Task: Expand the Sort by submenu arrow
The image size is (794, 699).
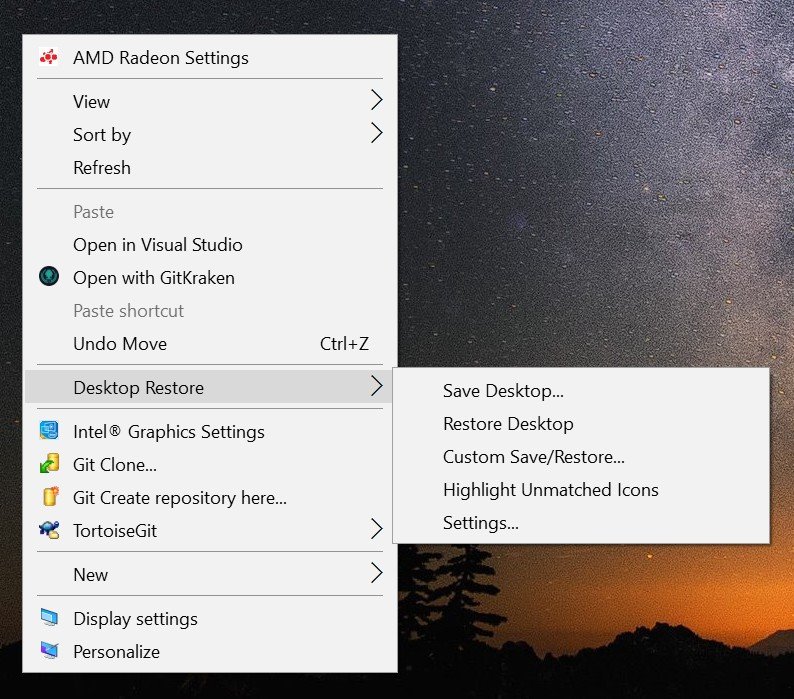Action: (x=376, y=134)
